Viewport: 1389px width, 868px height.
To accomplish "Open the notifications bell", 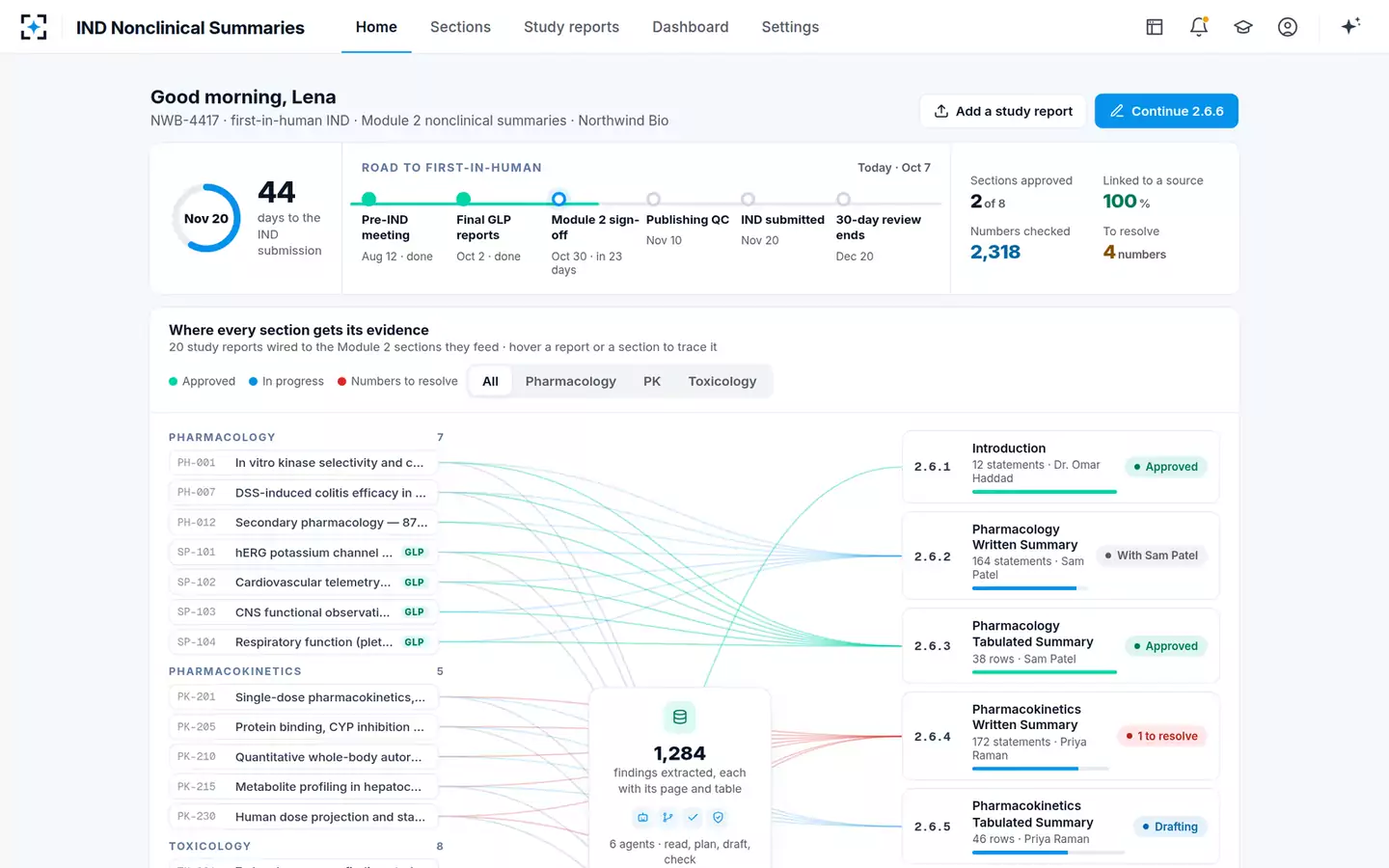I will (1199, 27).
